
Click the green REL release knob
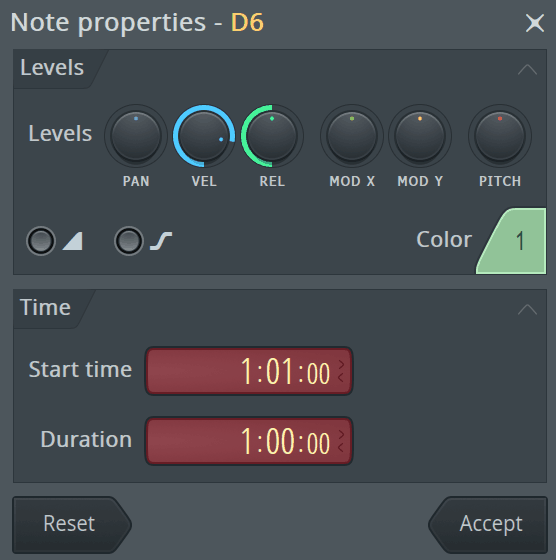[272, 136]
